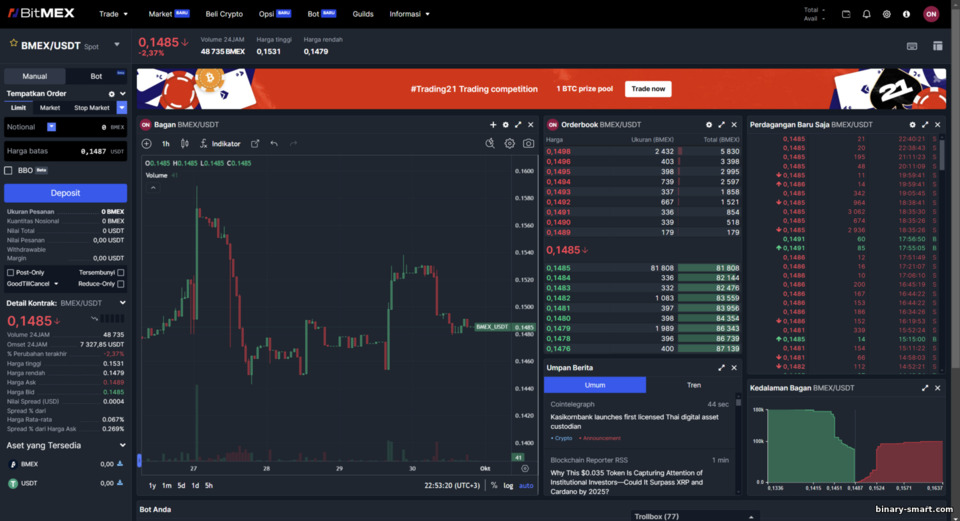Select the Stop Market order tab

coord(92,108)
